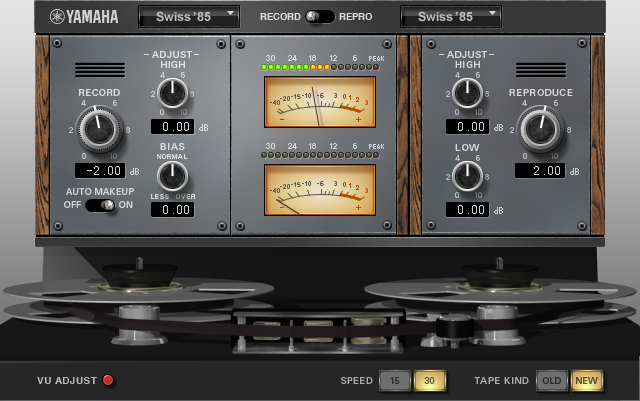Click the TAPE KIND label

502,381
